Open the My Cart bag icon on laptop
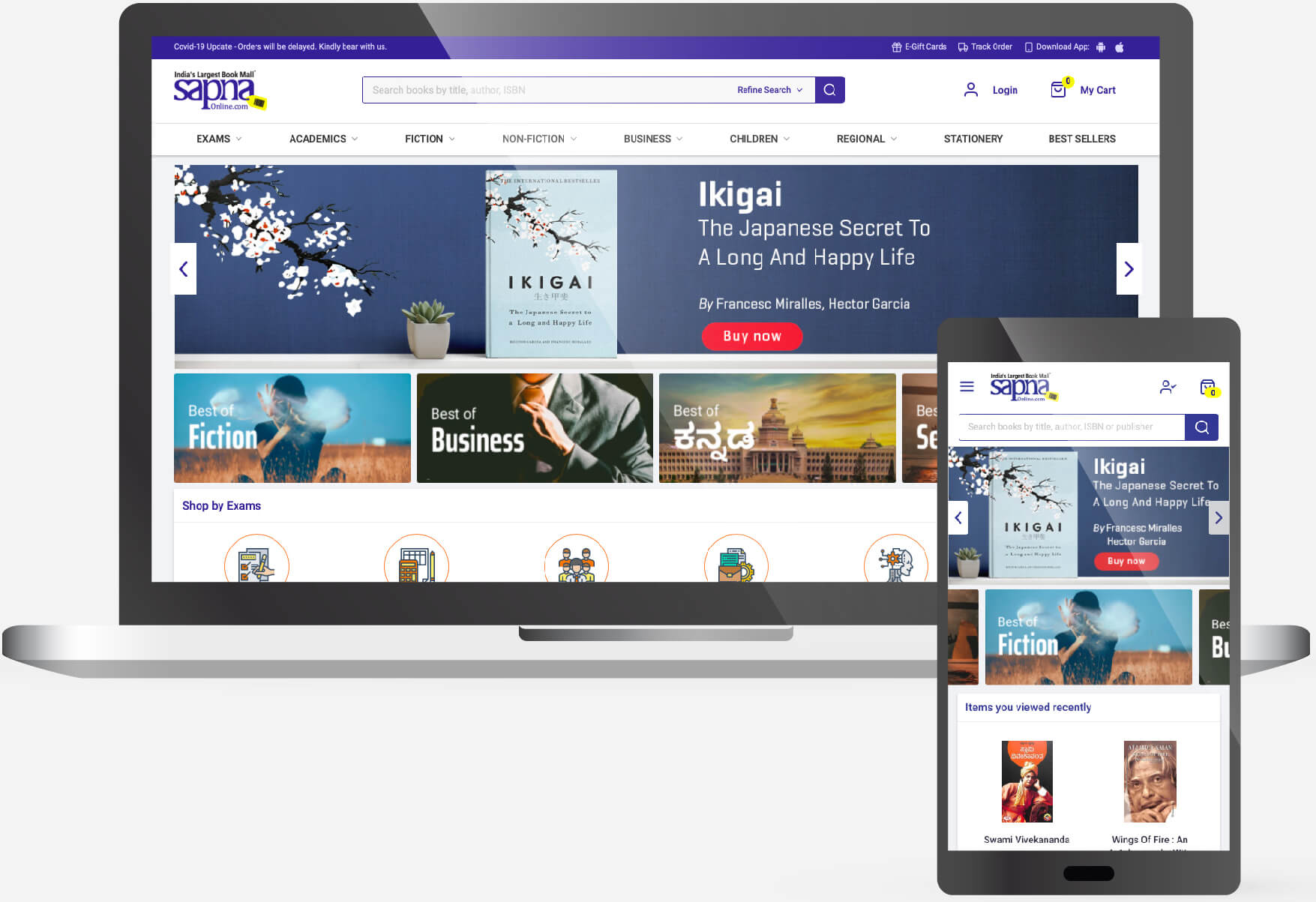 [1059, 90]
